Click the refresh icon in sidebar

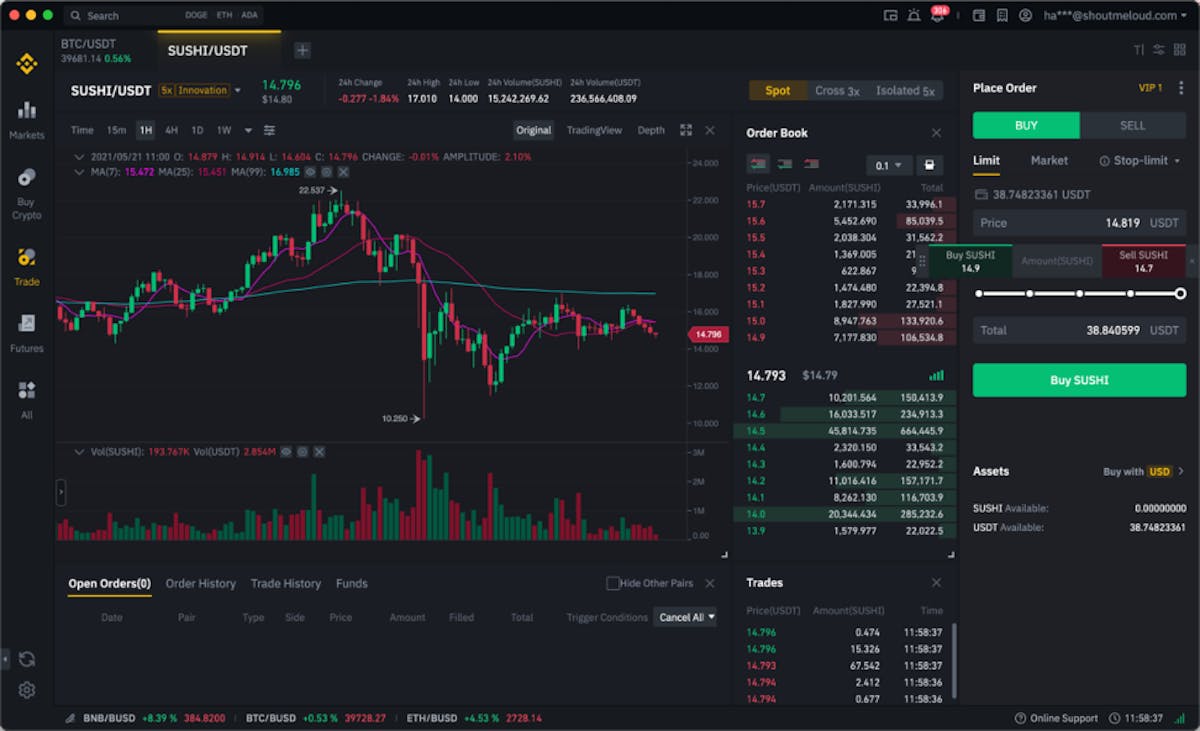tap(26, 659)
